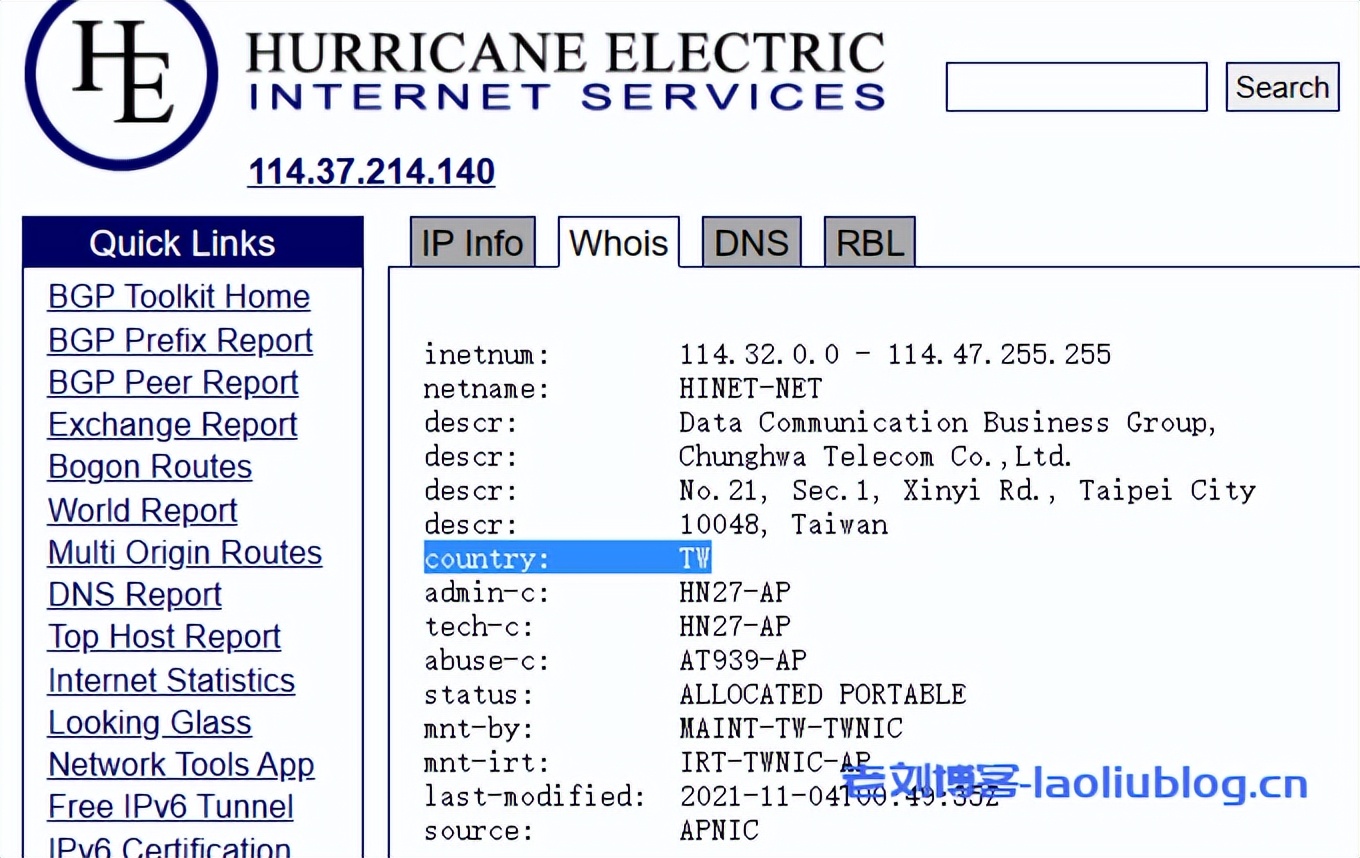The width and height of the screenshot is (1360, 858).
Task: Open the 114.37.214.140 IP address link
Action: (x=371, y=172)
